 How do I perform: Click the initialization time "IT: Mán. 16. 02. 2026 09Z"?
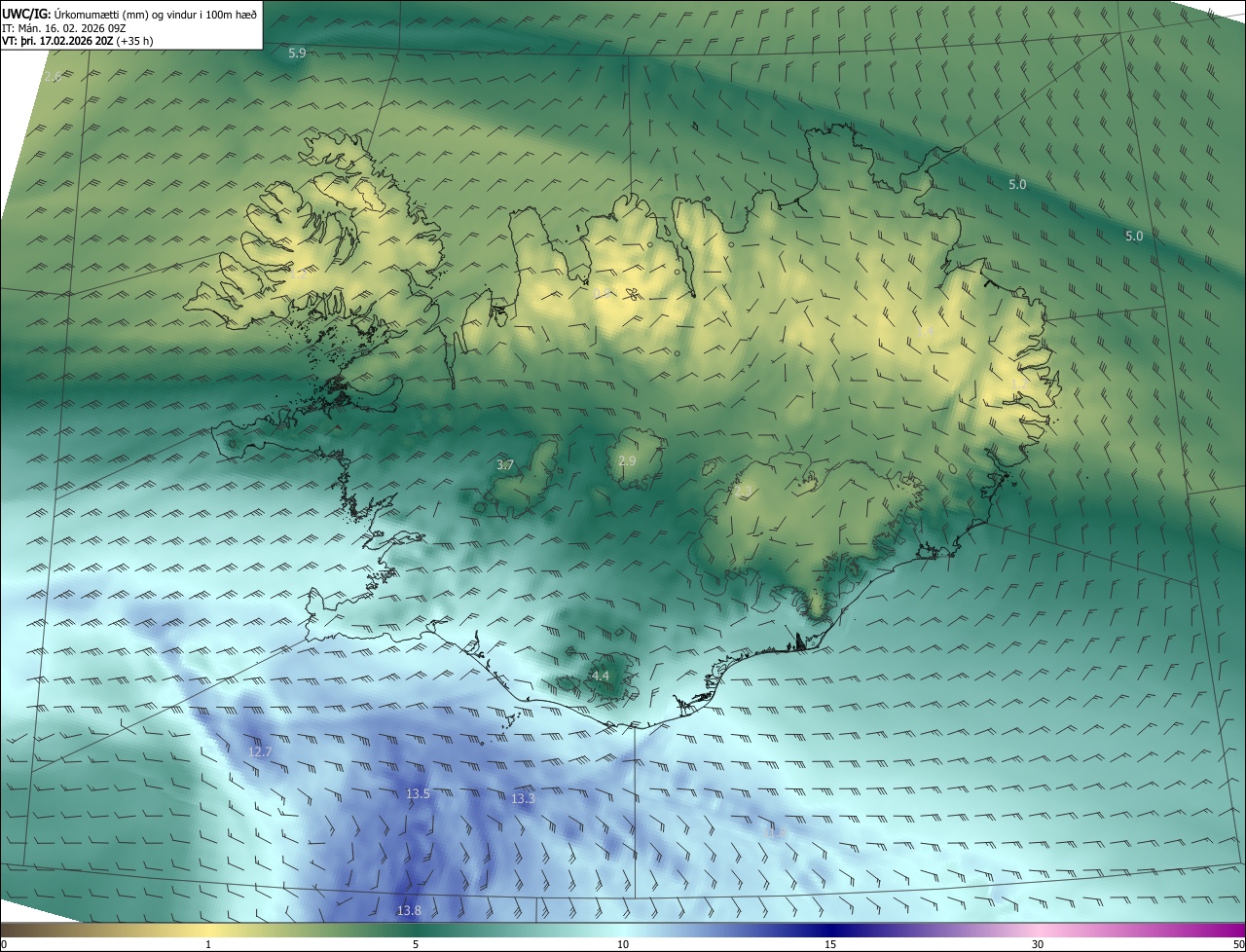point(66,27)
